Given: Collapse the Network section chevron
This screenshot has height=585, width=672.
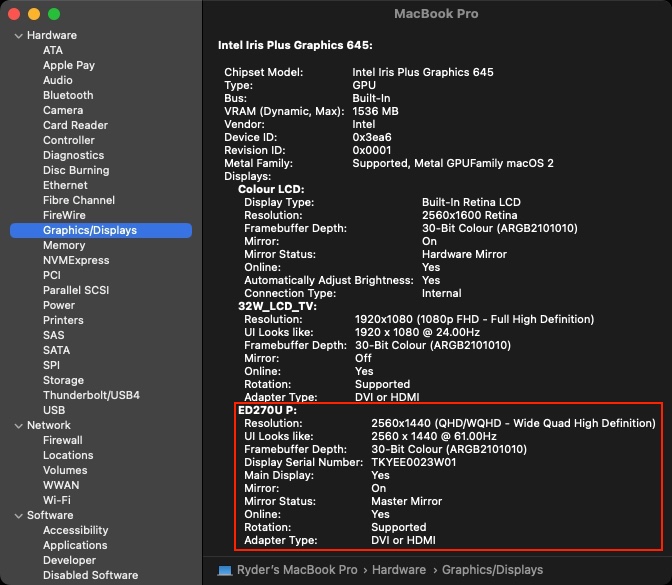Looking at the screenshot, I should (x=18, y=425).
